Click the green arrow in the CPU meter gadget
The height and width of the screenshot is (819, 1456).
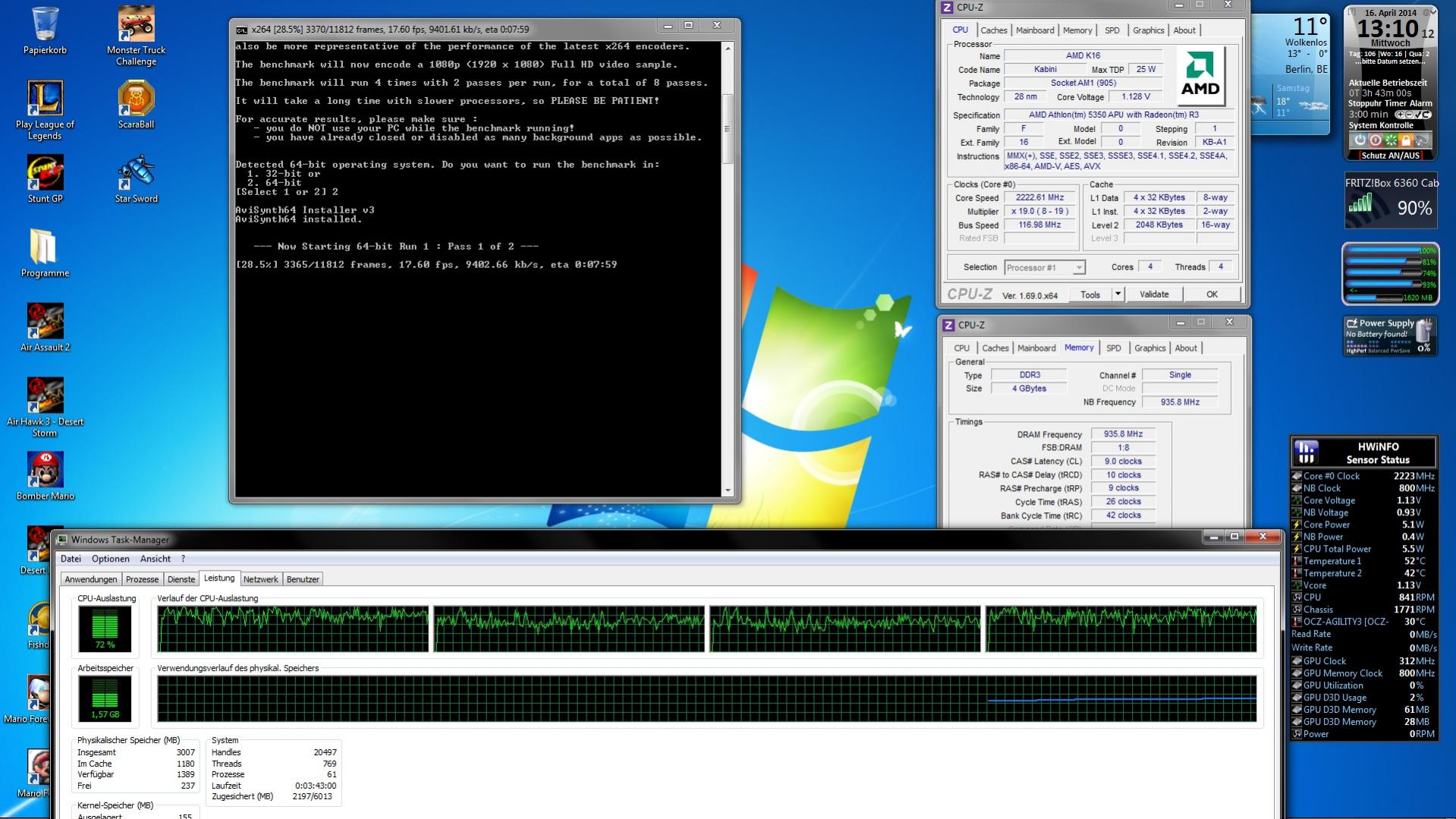click(x=1354, y=290)
